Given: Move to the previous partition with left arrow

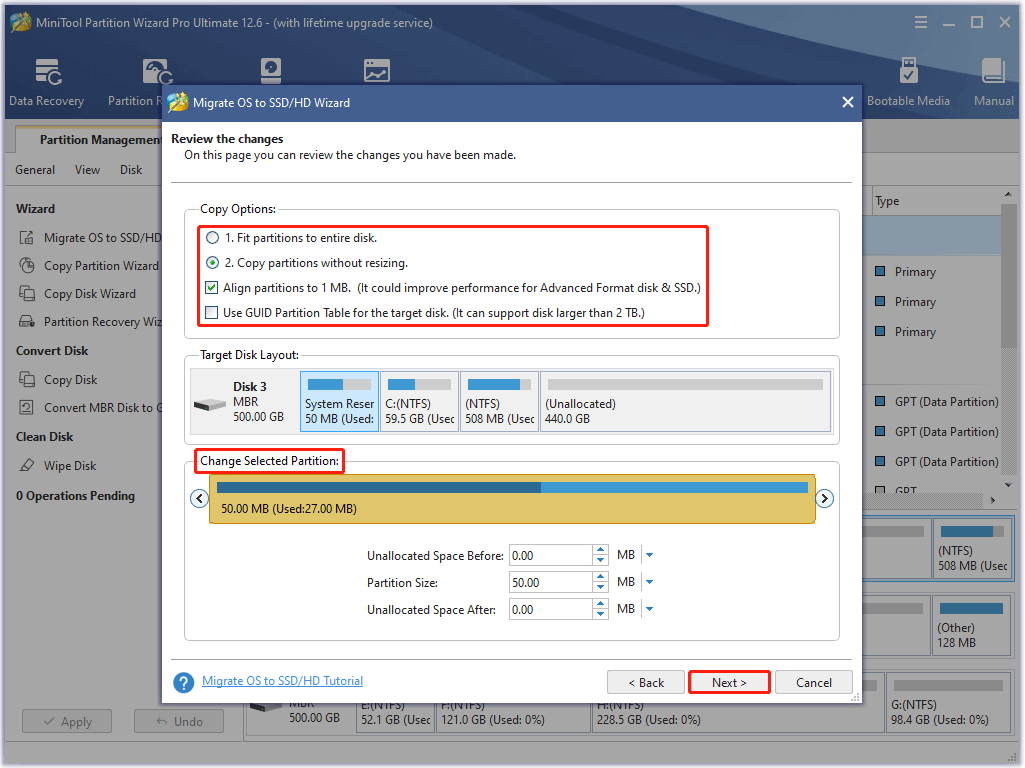Looking at the screenshot, I should [199, 499].
